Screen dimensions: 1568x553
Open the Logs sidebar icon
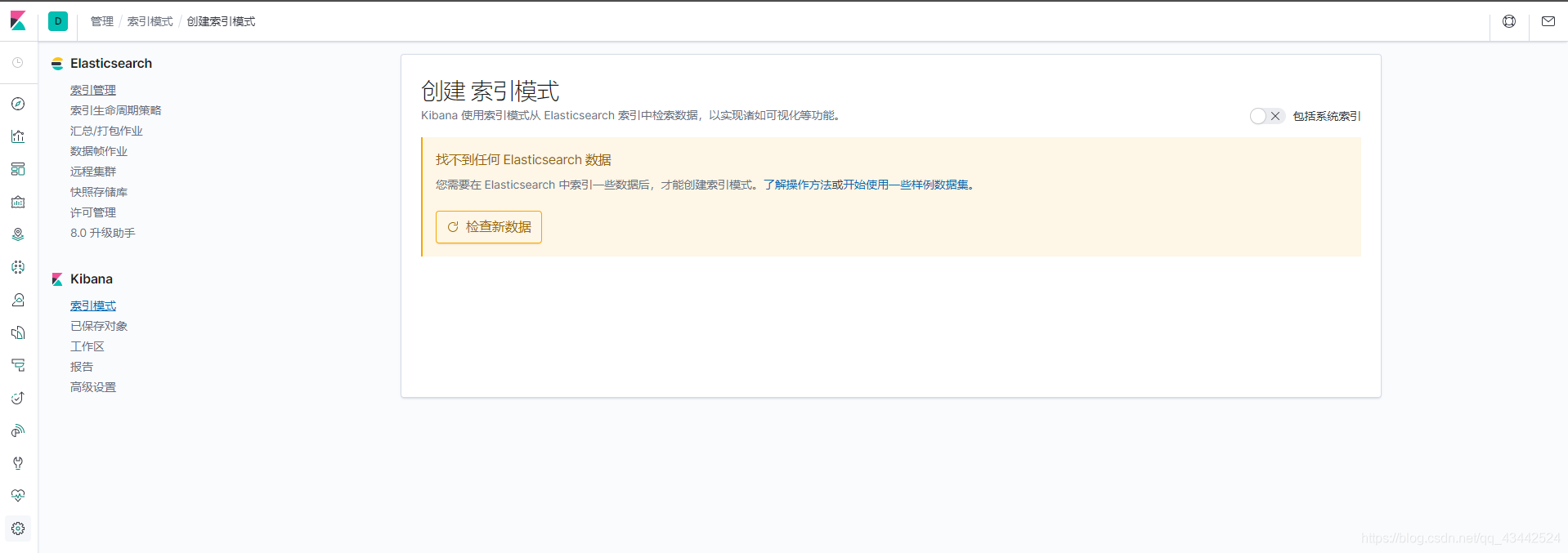pos(18,332)
